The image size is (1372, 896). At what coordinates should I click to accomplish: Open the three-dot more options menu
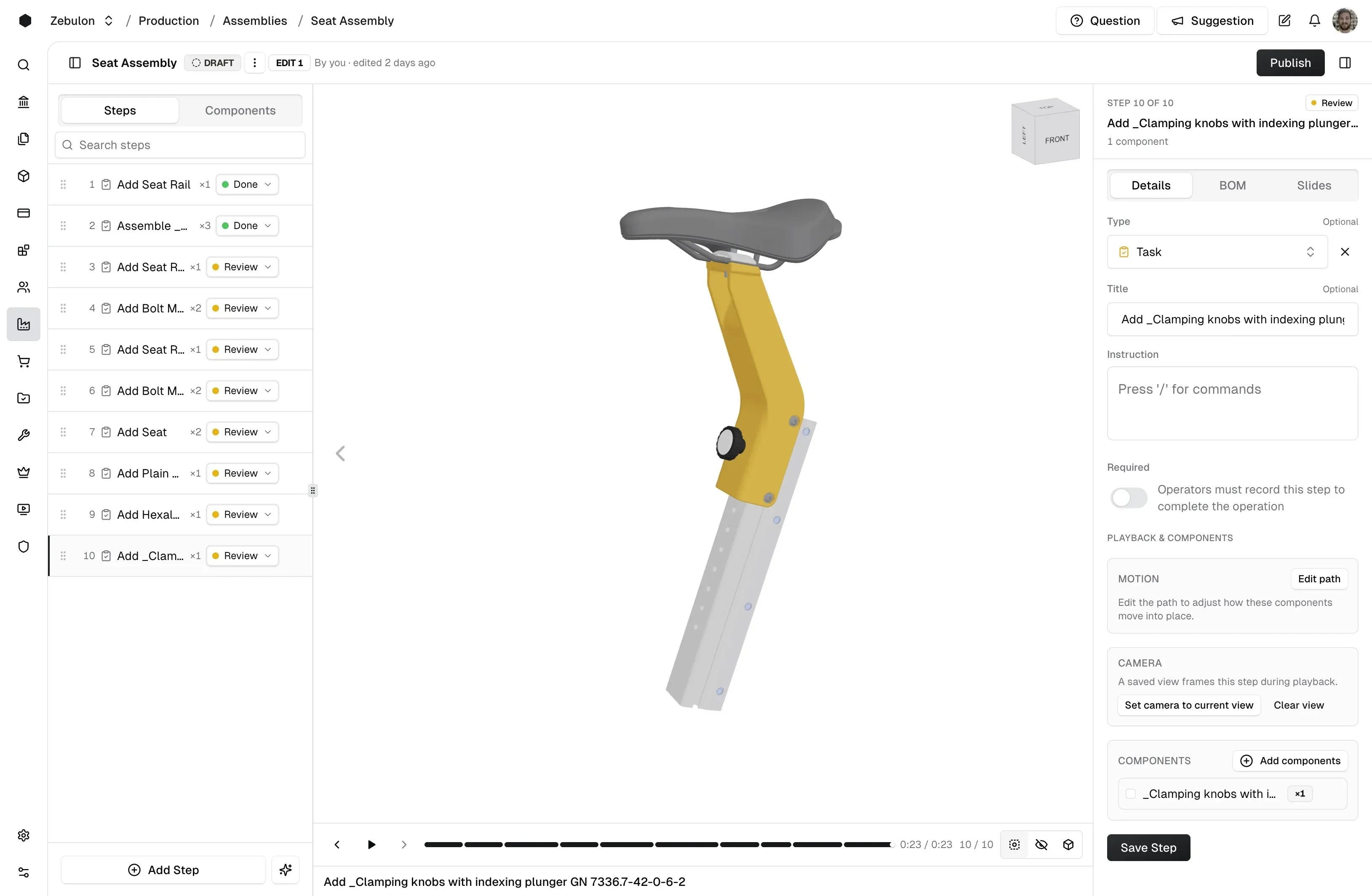coord(255,63)
